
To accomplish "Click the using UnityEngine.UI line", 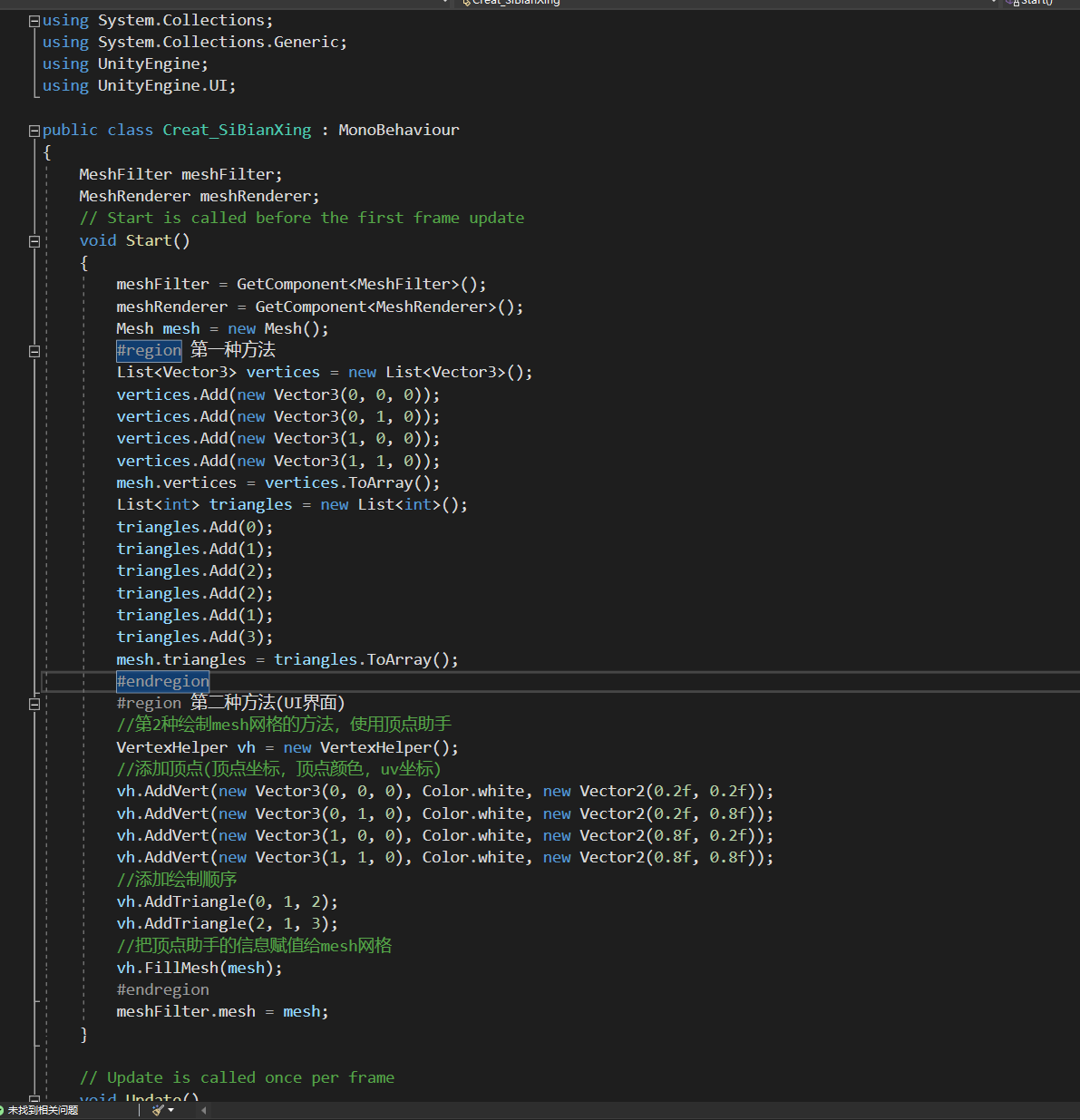I will click(139, 86).
